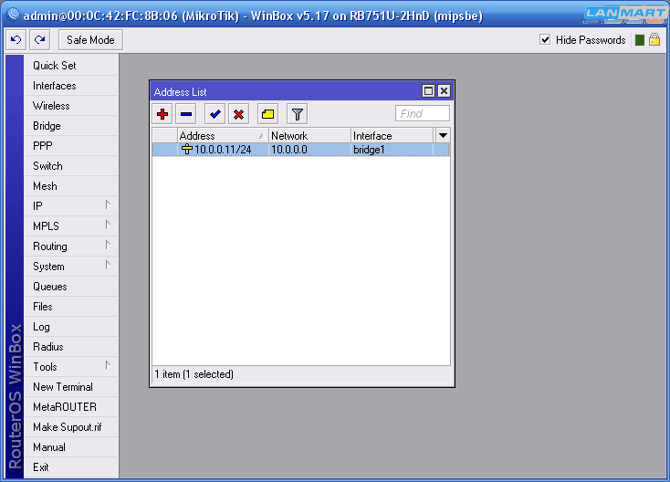Screen dimensions: 670x482
Task: Click the green status indicator square
Action: click(x=640, y=40)
